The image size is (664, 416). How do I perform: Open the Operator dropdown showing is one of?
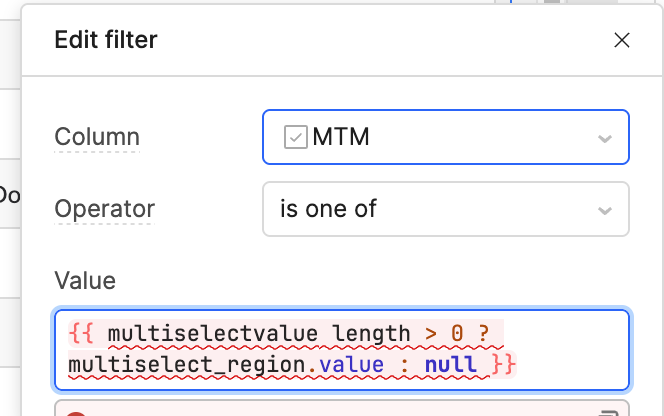(x=446, y=209)
